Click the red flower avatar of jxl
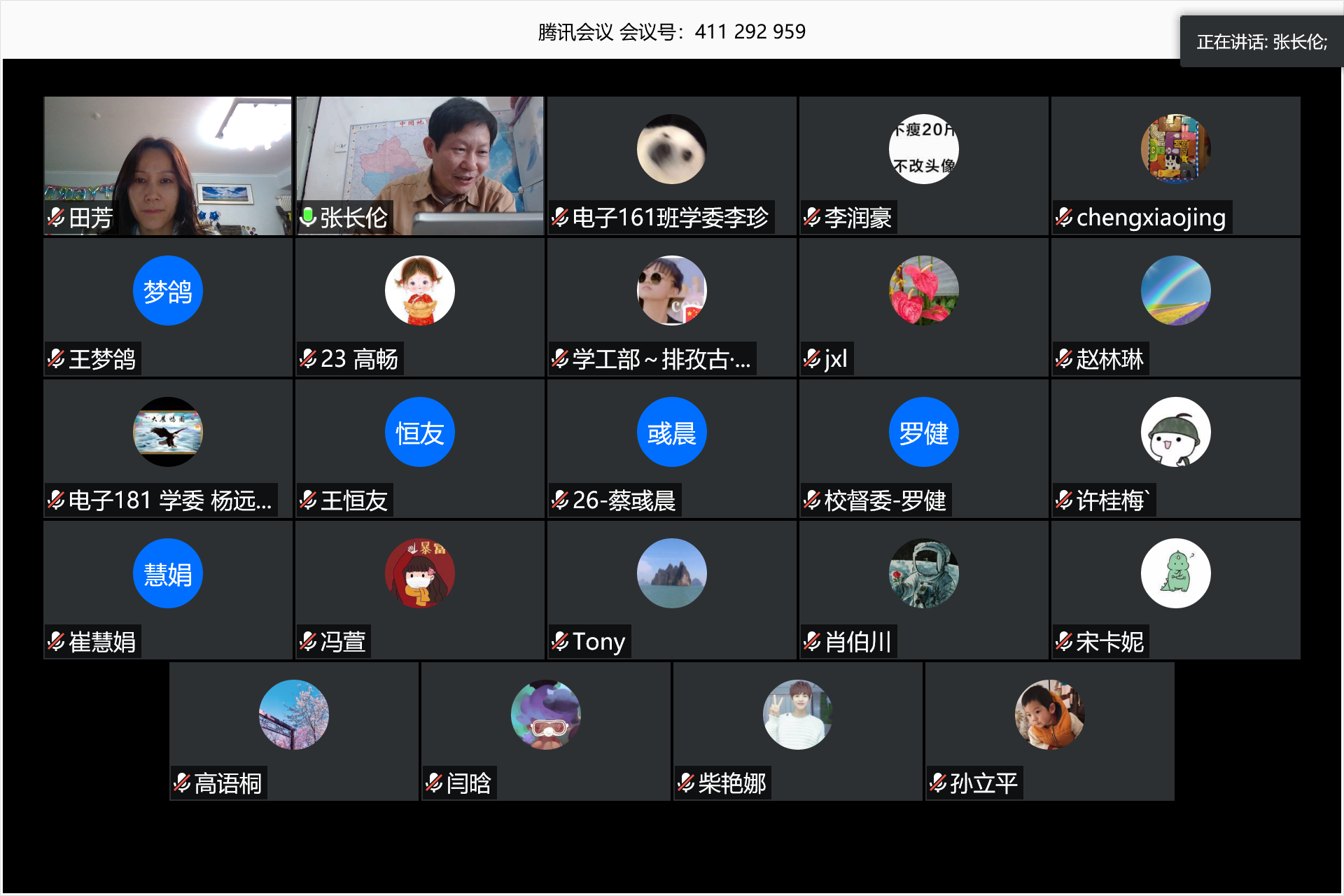 (x=923, y=290)
